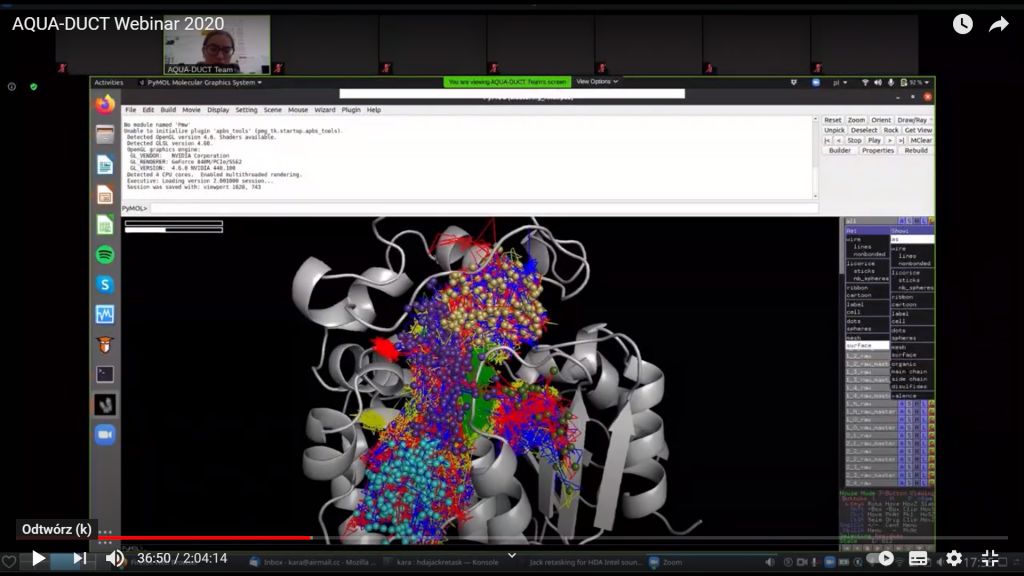Open Spotify from the dock
This screenshot has width=1024, height=576.
(104, 255)
